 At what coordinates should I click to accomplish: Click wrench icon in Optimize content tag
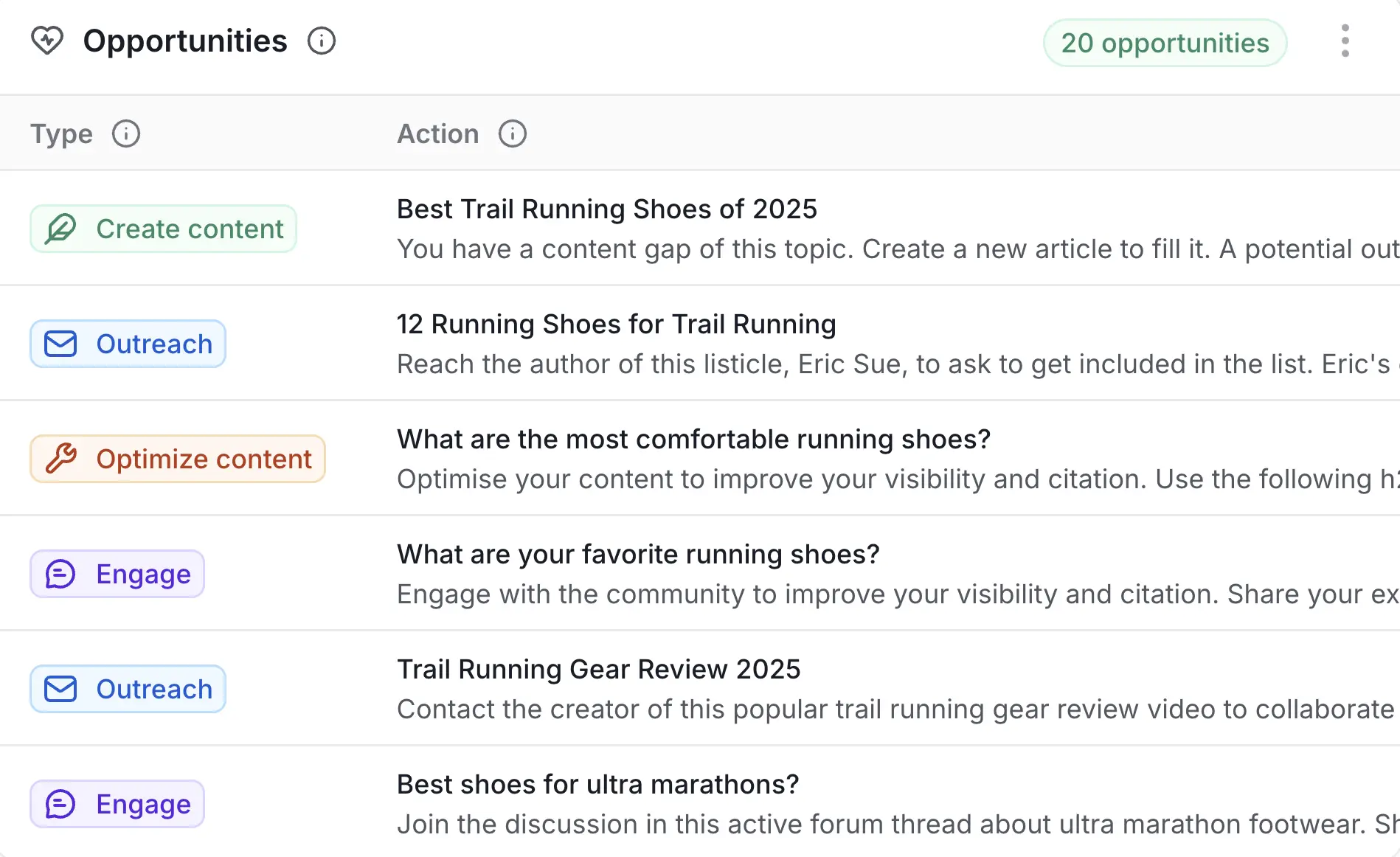tap(60, 459)
